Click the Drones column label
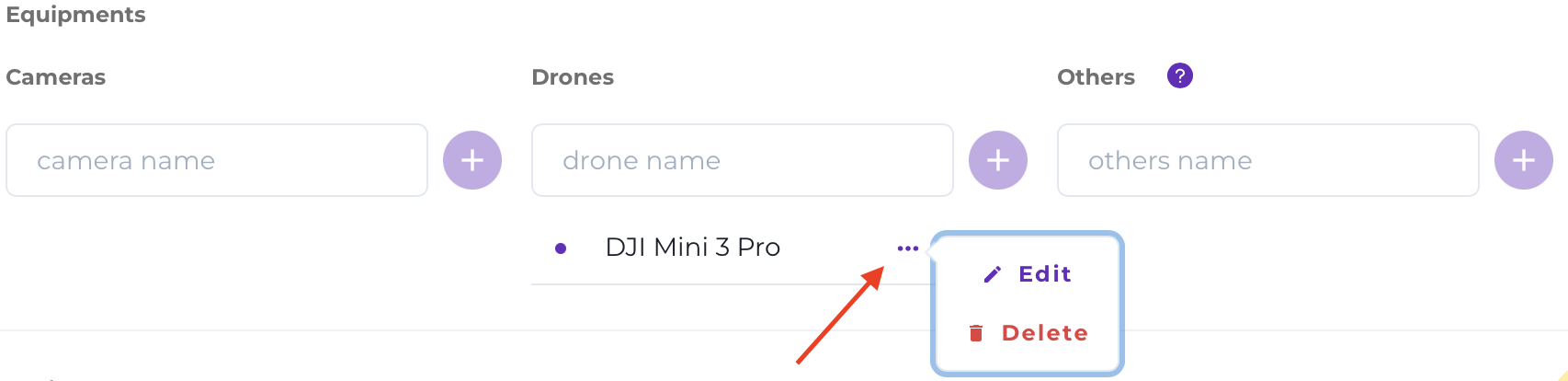The height and width of the screenshot is (381, 1568). pos(573,77)
